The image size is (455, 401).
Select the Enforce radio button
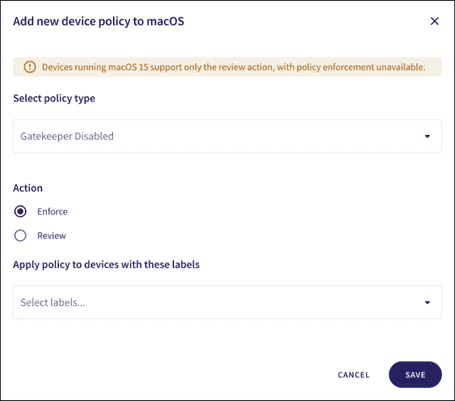(20, 211)
